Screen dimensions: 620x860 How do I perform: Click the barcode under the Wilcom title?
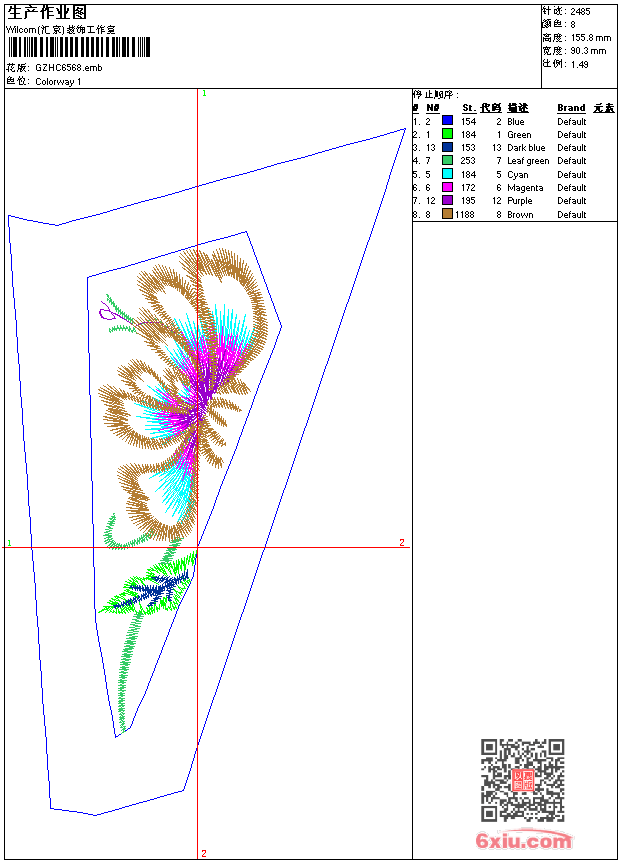pyautogui.click(x=79, y=48)
